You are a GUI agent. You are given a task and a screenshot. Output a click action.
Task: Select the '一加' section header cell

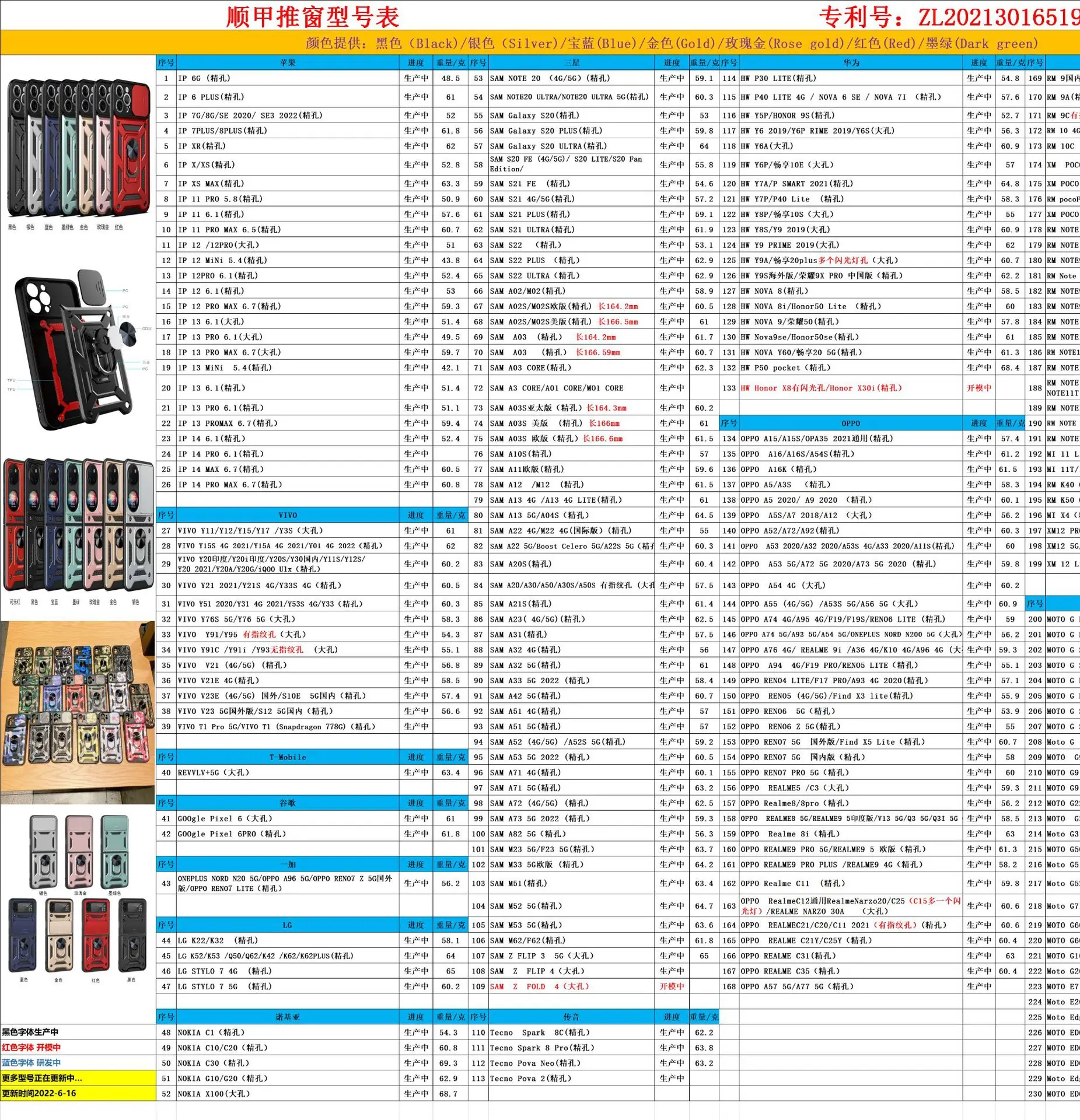pos(288,864)
